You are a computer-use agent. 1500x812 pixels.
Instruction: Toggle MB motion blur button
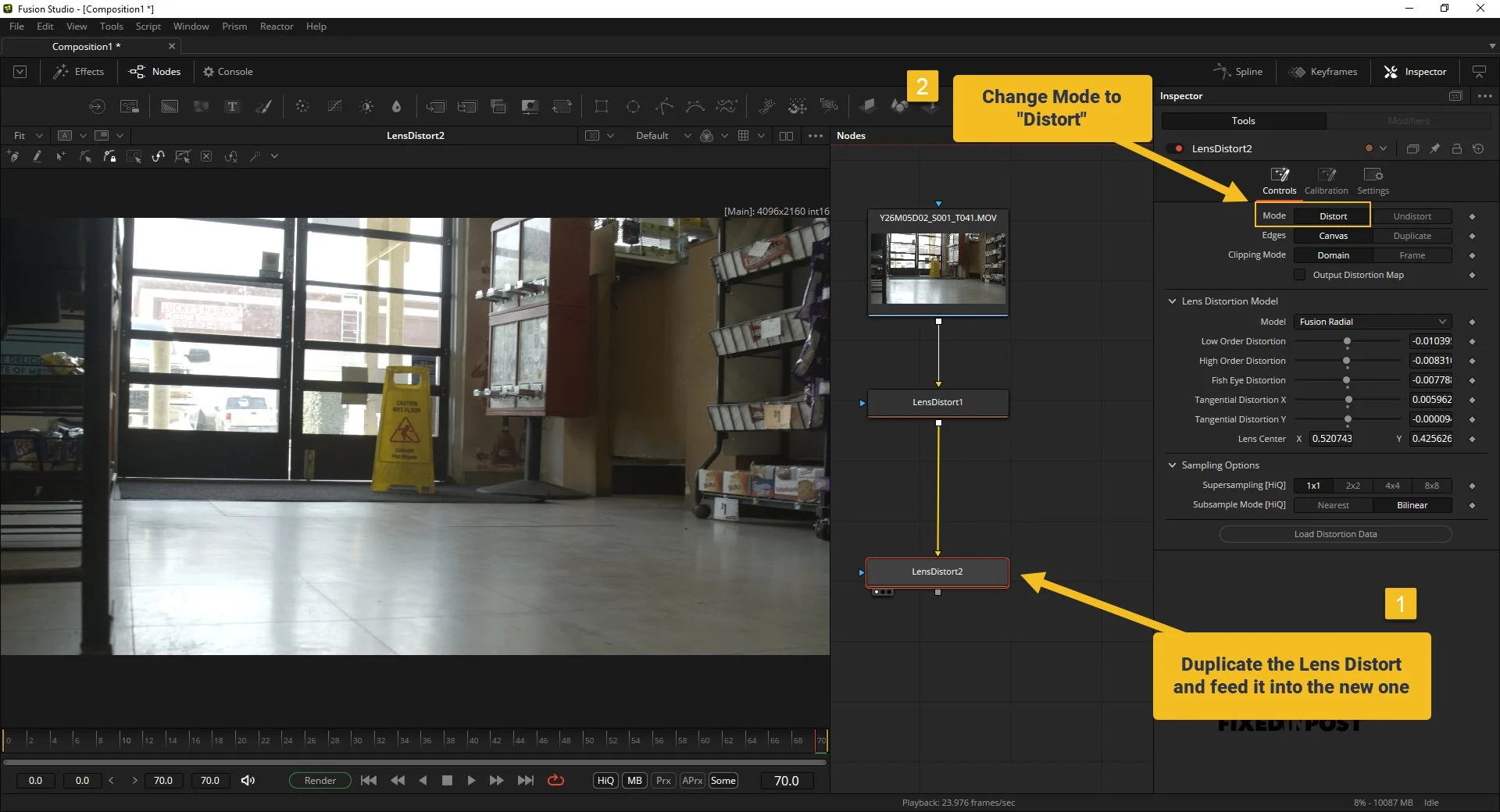coord(634,780)
